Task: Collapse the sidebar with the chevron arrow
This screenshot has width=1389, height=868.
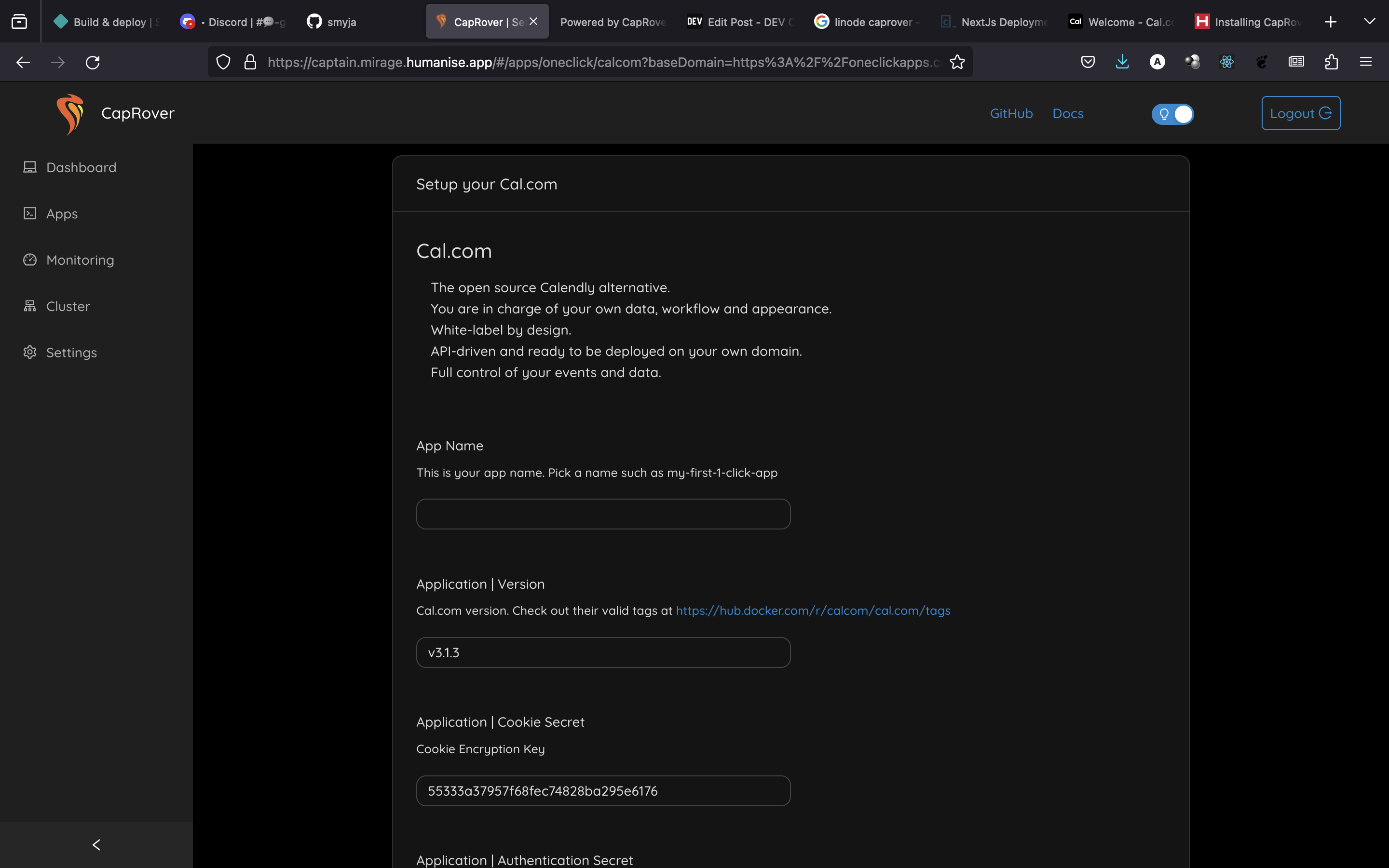Action: [x=96, y=844]
